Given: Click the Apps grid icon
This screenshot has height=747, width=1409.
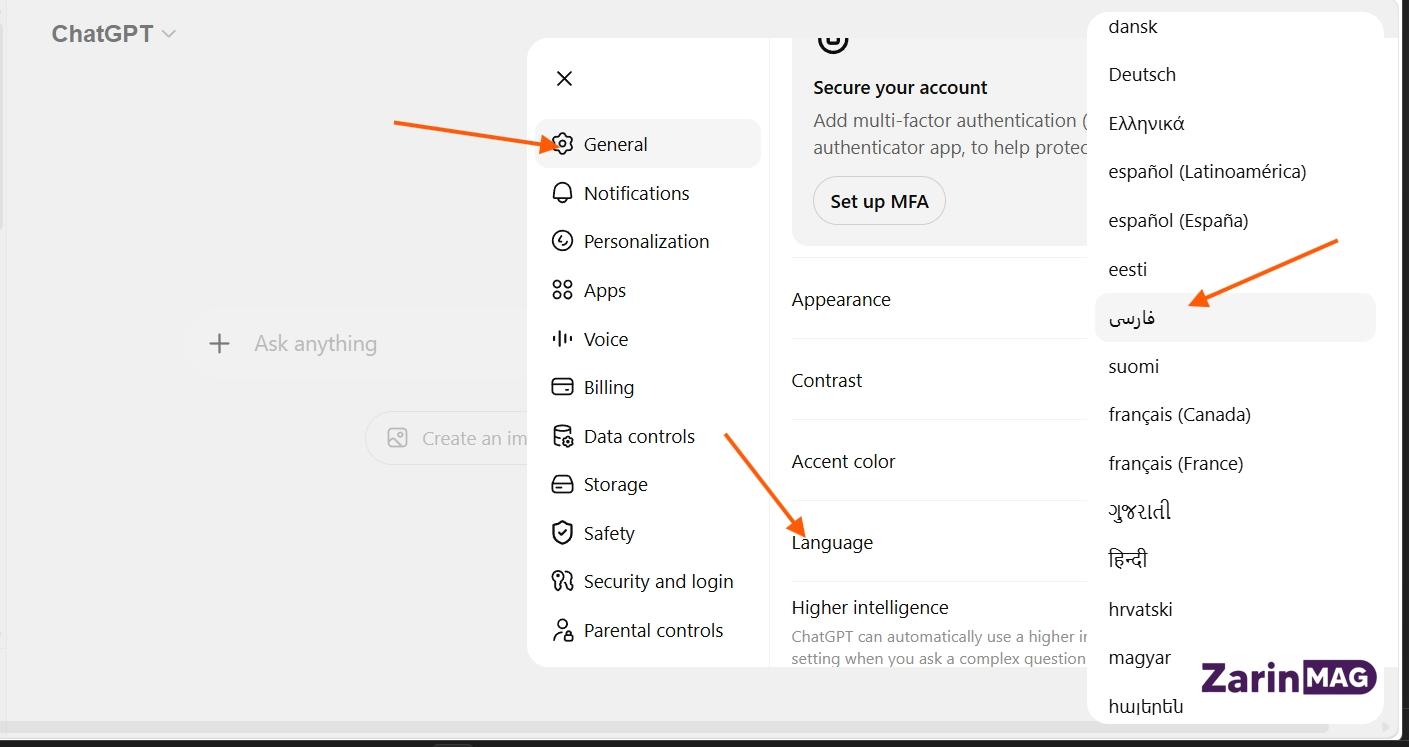Looking at the screenshot, I should 563,290.
